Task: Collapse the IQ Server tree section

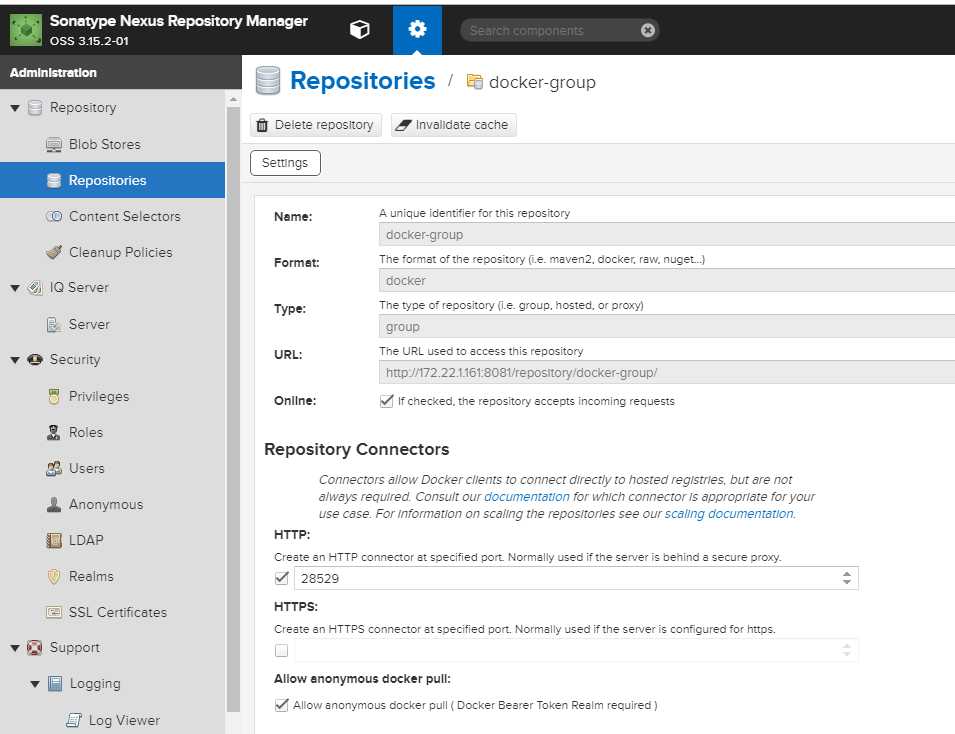Action: (15, 288)
